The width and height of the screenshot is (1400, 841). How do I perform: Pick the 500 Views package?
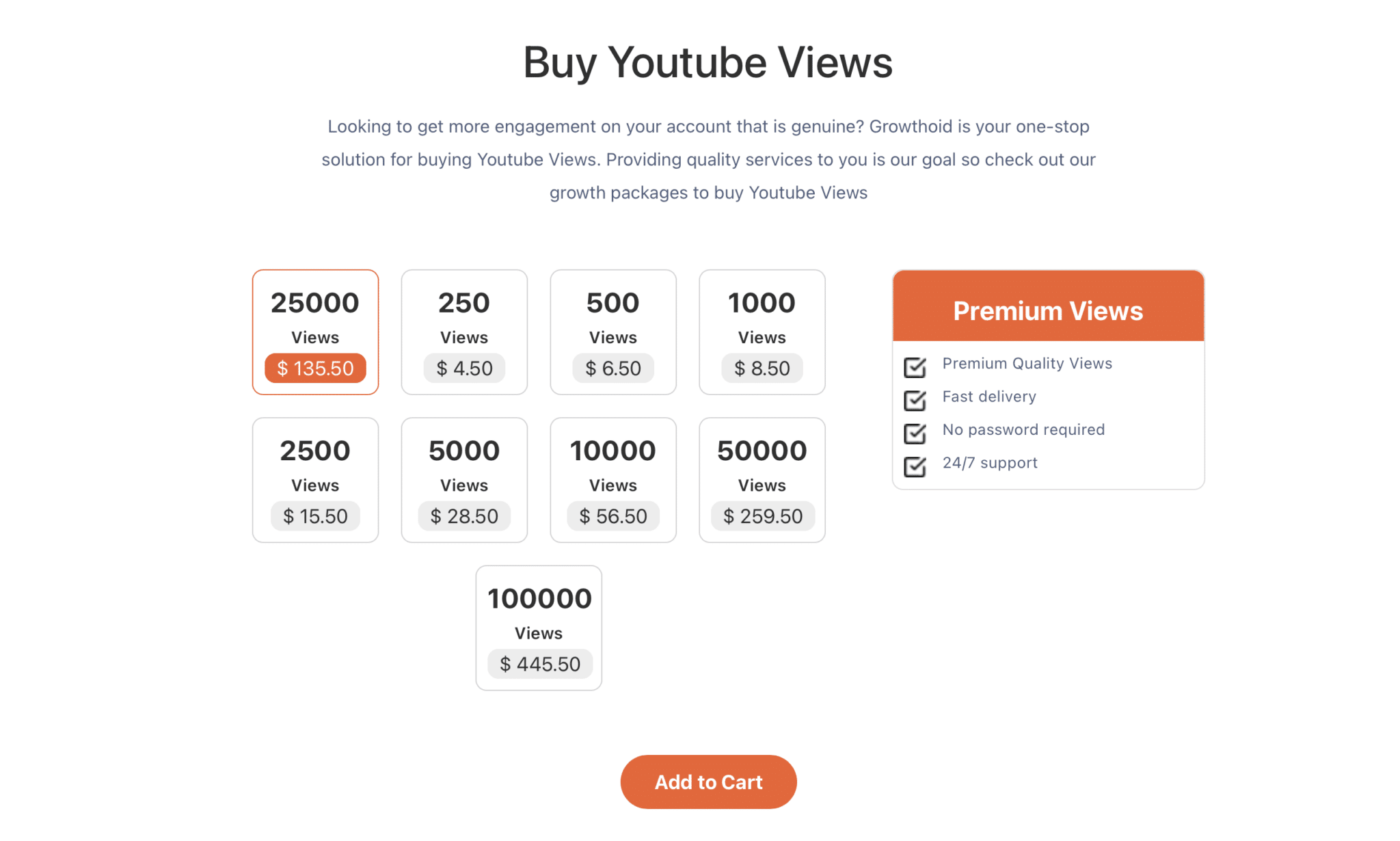pos(613,332)
